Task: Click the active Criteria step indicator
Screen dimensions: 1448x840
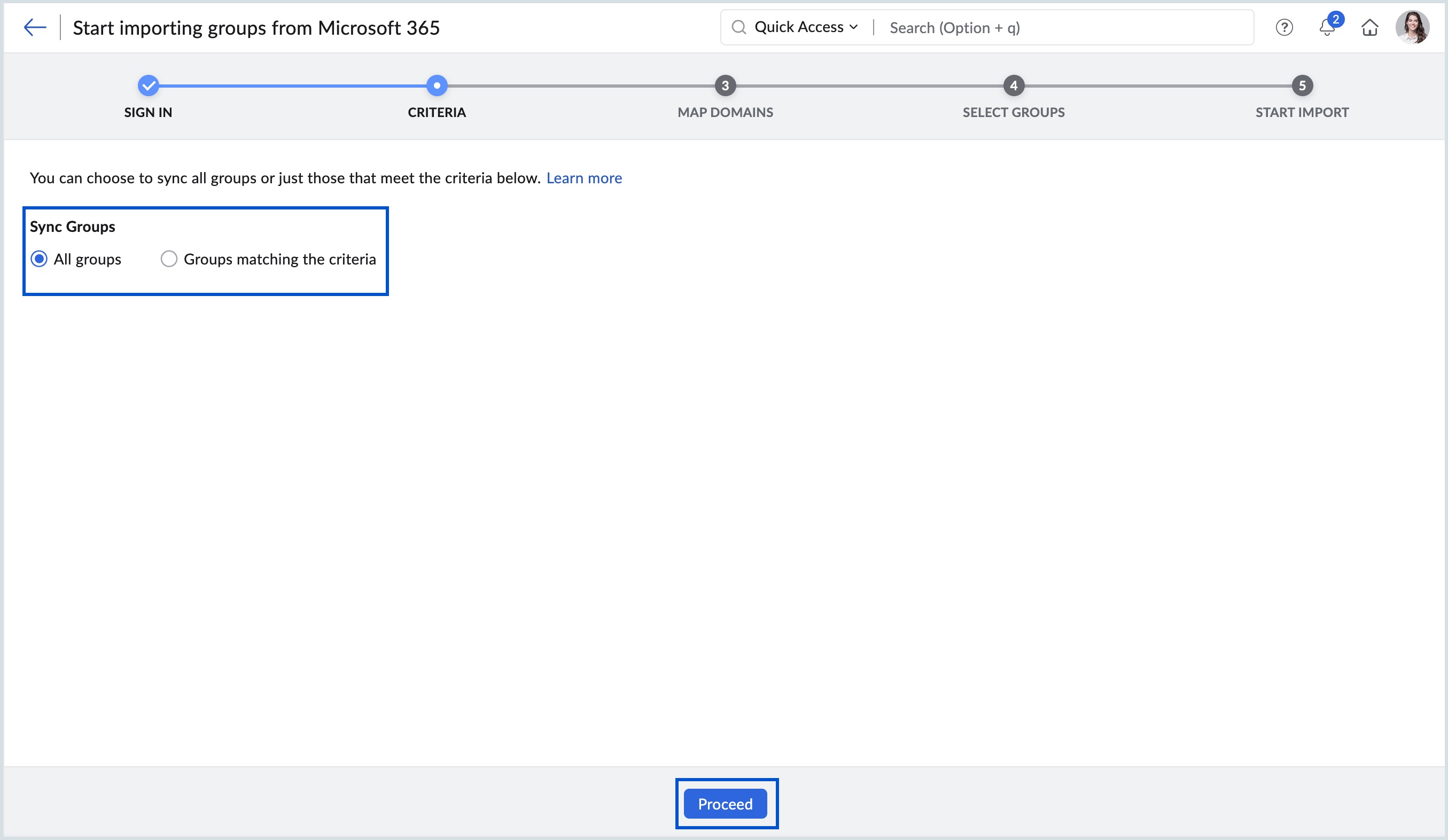Action: pyautogui.click(x=437, y=86)
